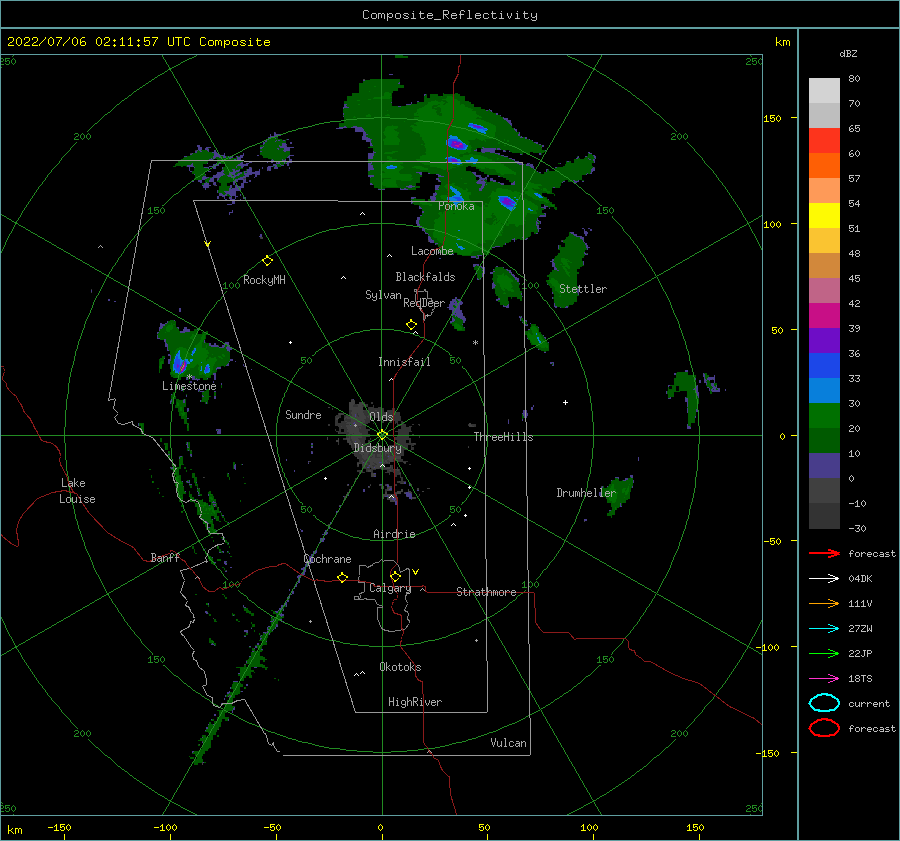Click white 04DK arrow in legend
900x841 pixels.
[x=824, y=578]
